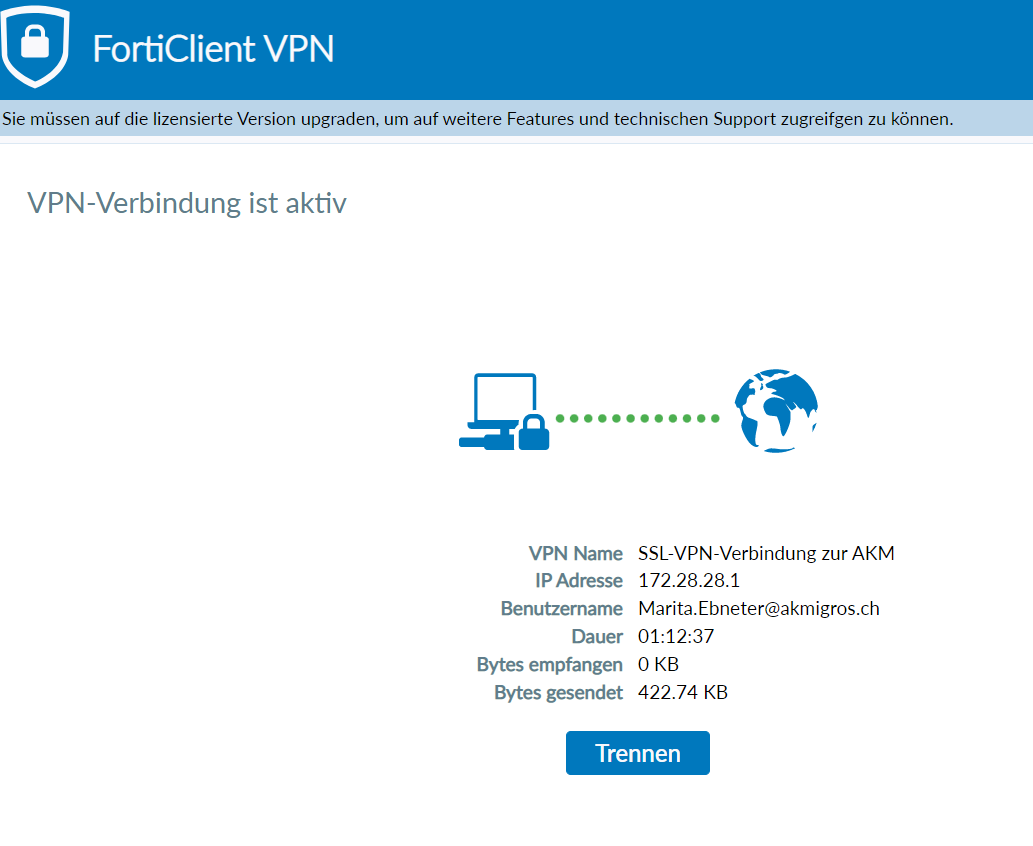This screenshot has width=1033, height=846.
Task: Click the license upgrade notice banner
Action: 478,119
